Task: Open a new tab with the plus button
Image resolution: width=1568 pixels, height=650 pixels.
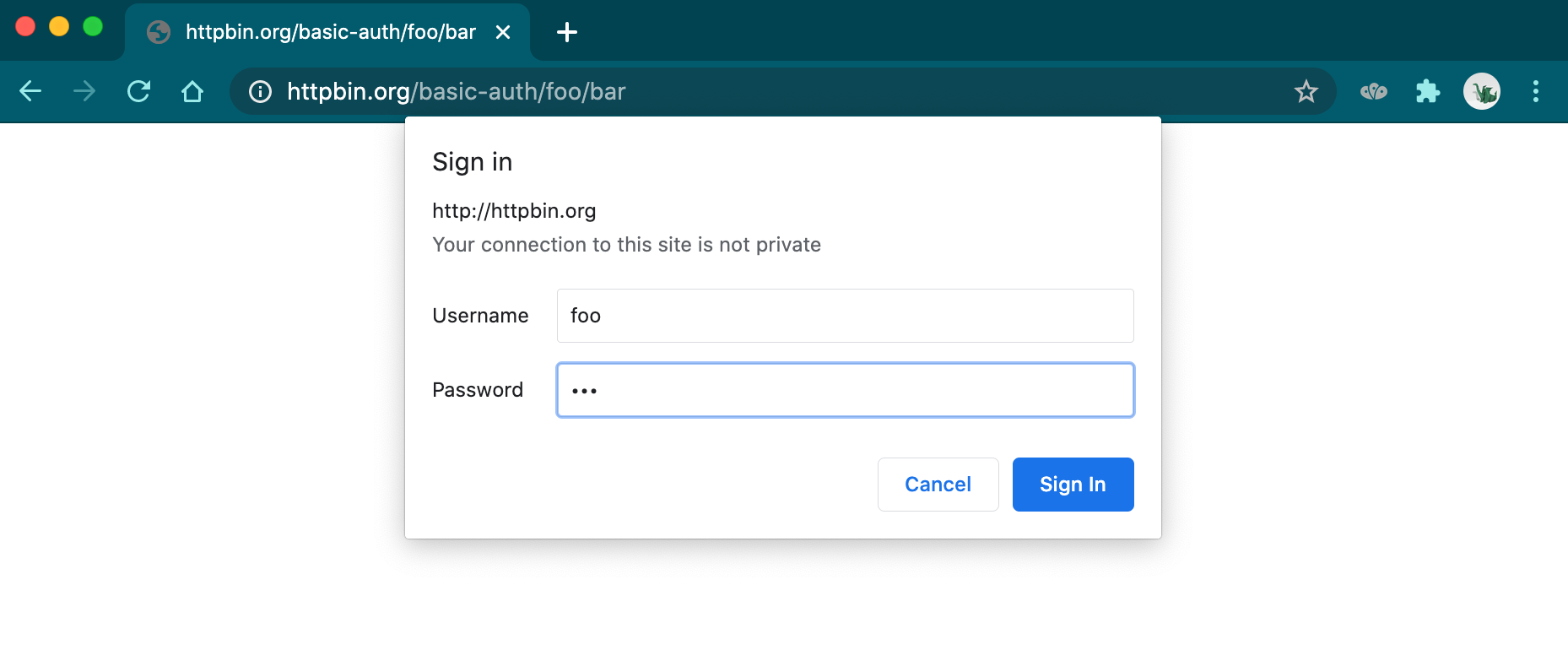Action: click(x=566, y=32)
